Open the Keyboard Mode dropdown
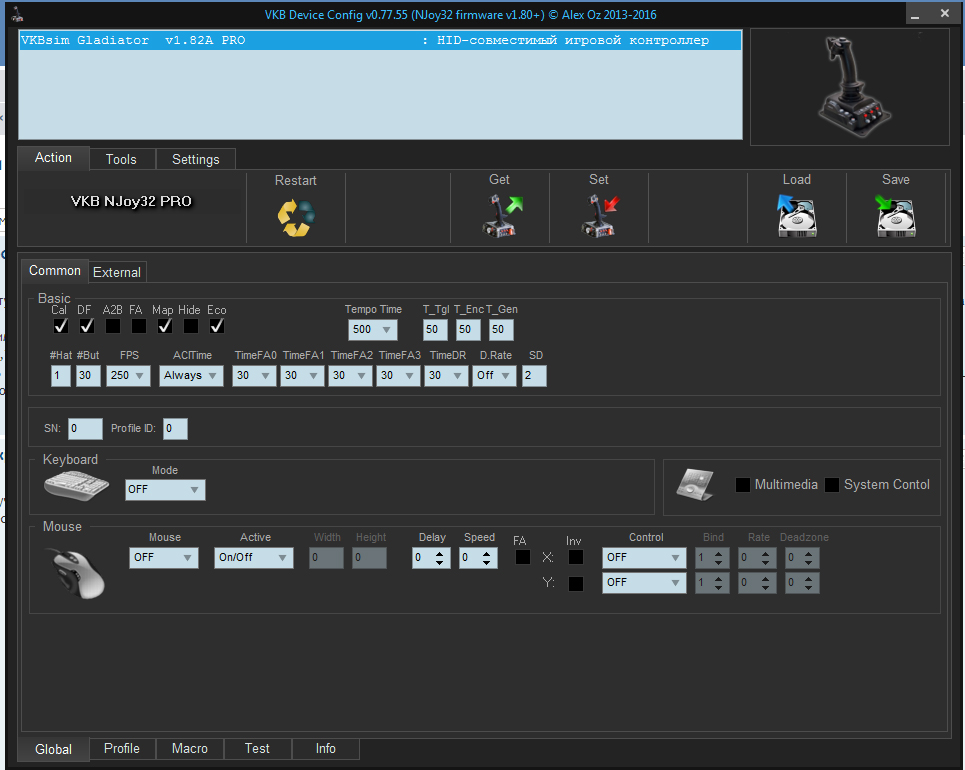 point(165,490)
